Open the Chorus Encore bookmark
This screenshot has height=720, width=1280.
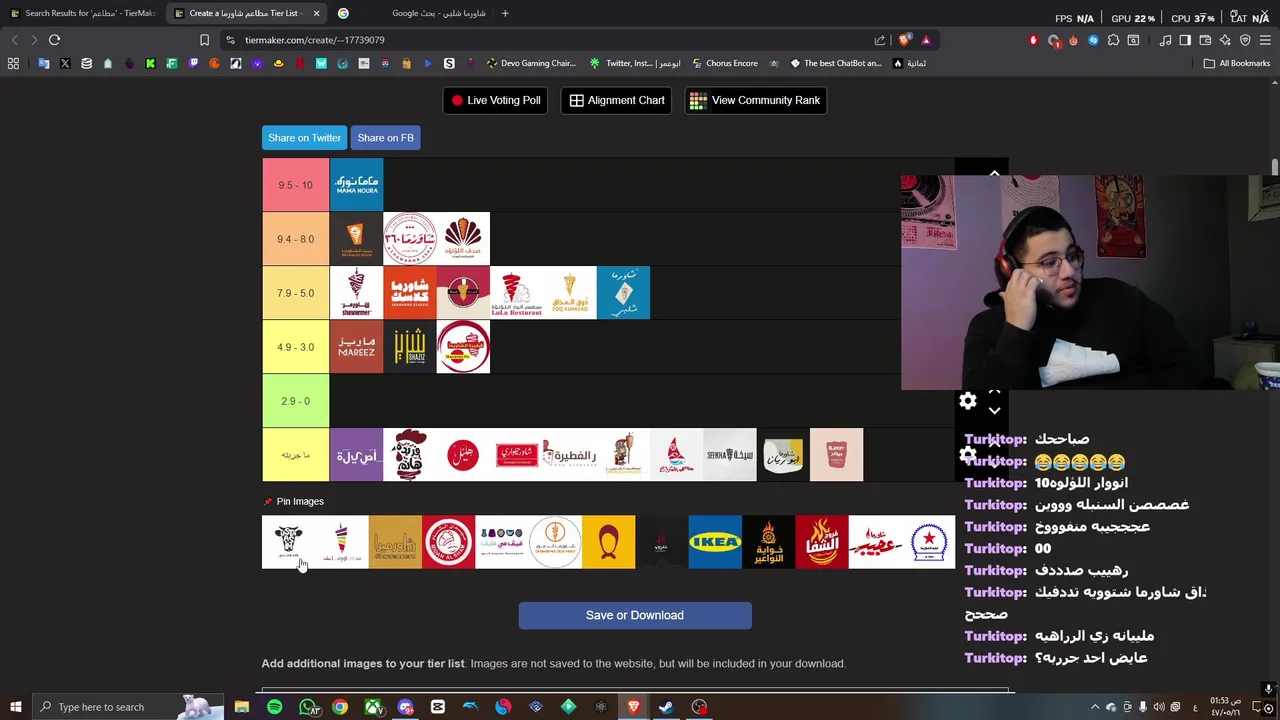coord(725,63)
